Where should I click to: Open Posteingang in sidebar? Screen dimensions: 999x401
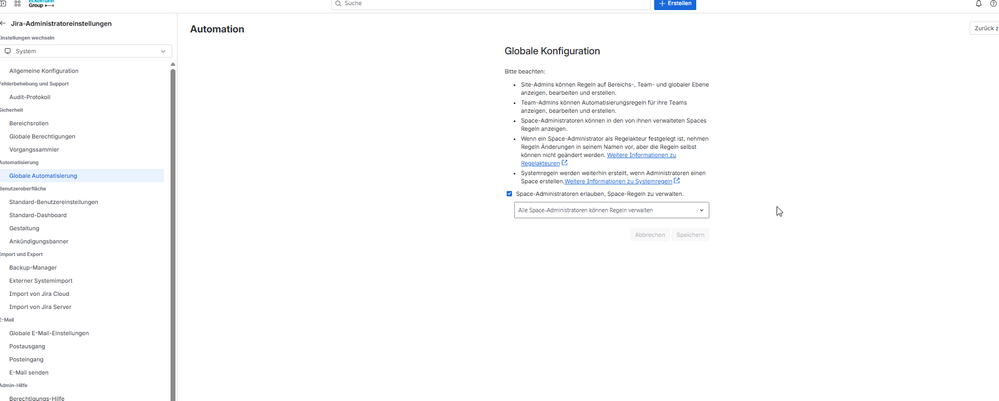27,360
